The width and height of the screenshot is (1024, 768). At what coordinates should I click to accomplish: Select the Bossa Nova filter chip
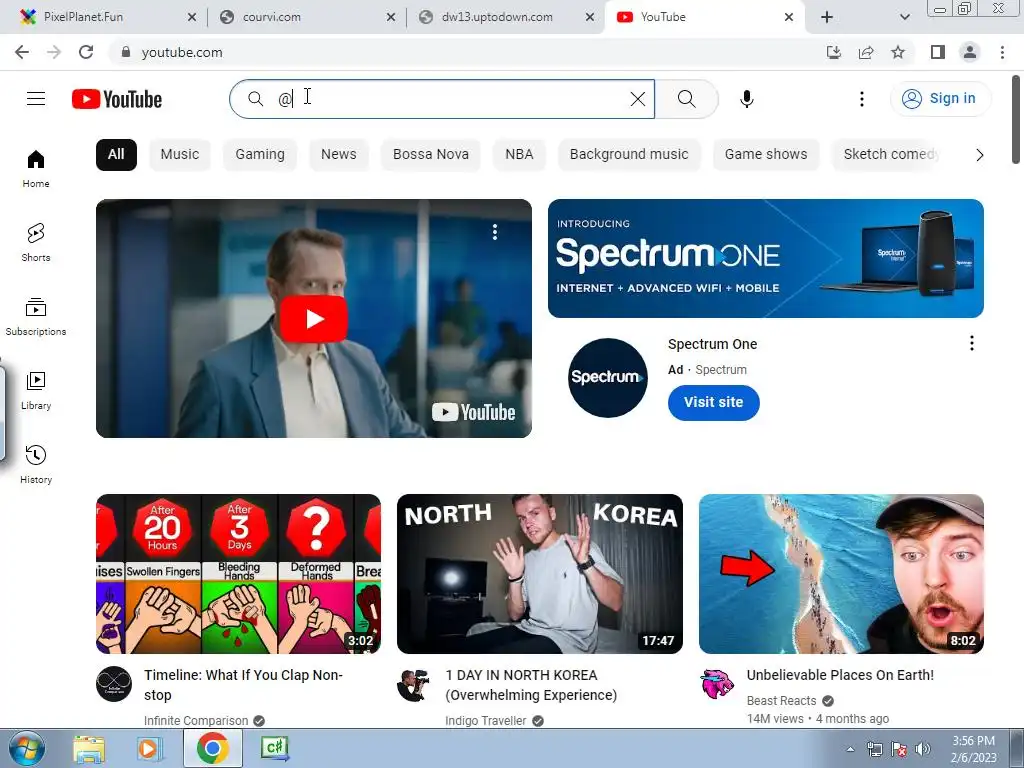(x=431, y=155)
